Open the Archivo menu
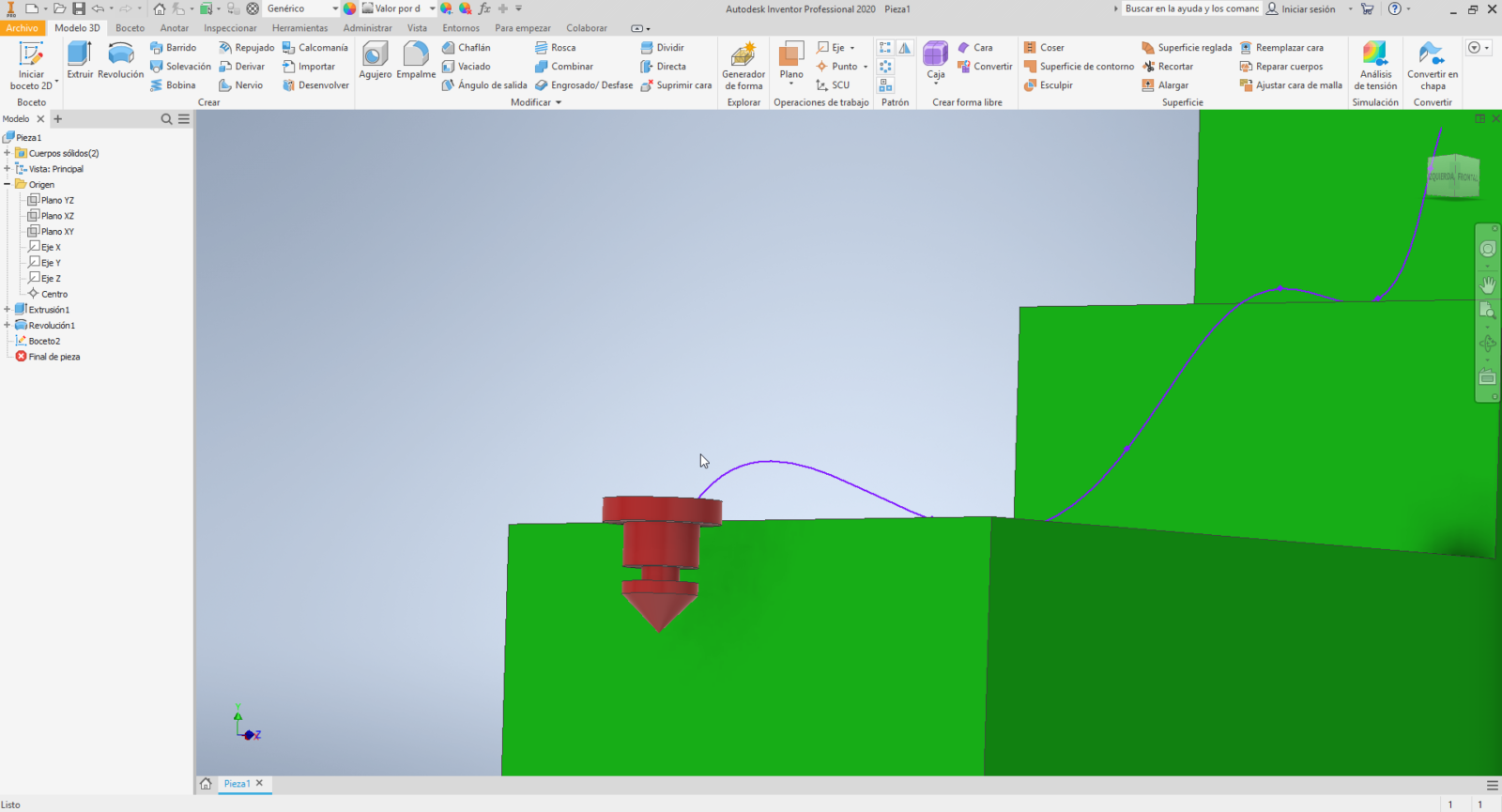This screenshot has height=812, width=1502. click(22, 28)
